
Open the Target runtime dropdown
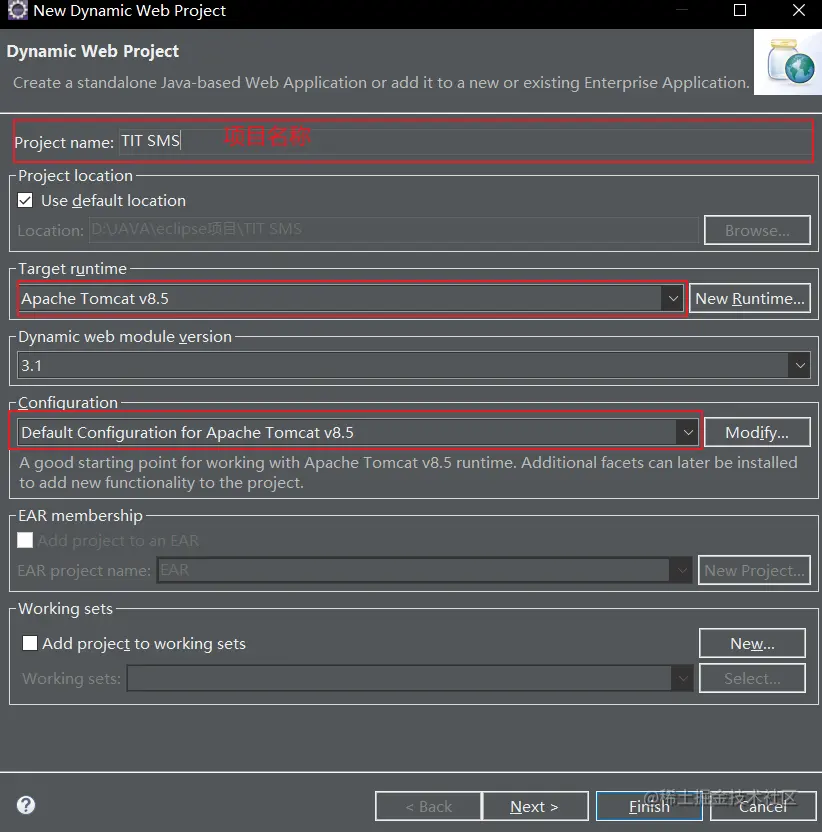point(672,298)
